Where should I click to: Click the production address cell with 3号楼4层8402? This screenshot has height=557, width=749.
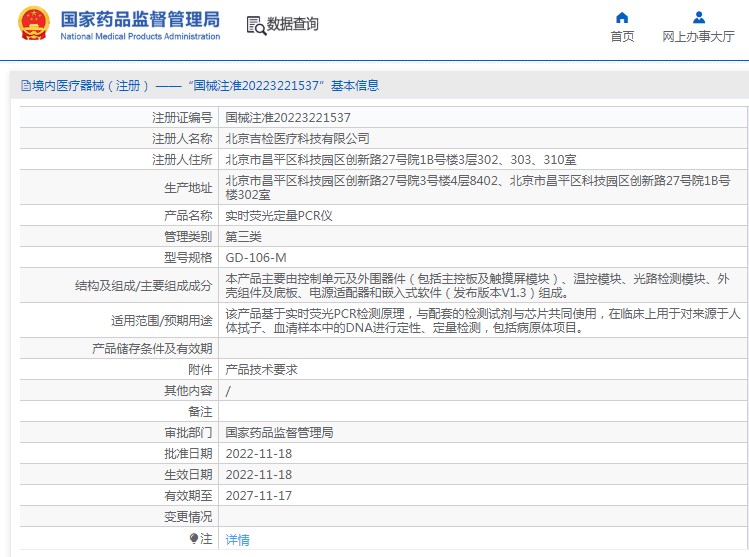482,188
